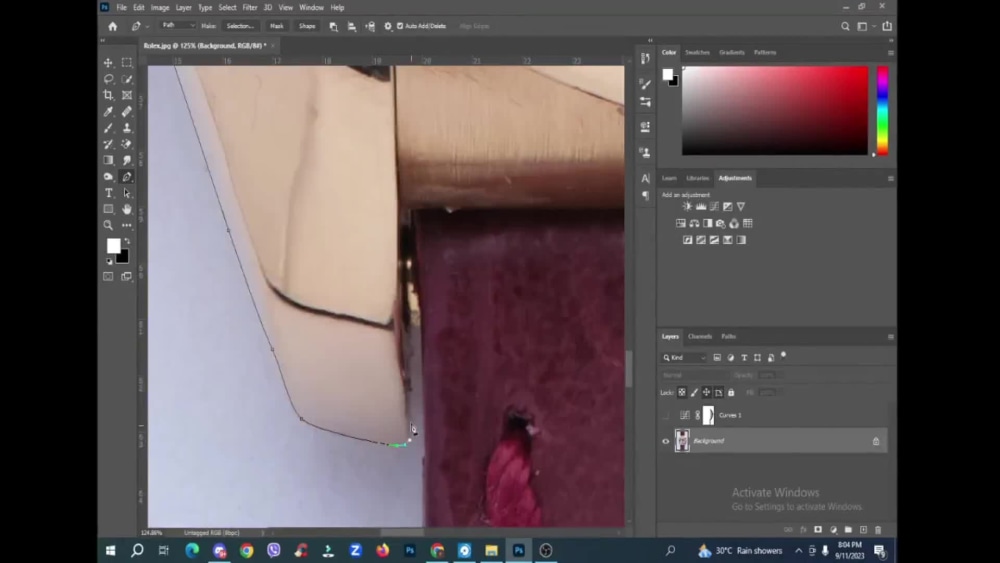
Task: Click the Selection... button
Action: 240,26
